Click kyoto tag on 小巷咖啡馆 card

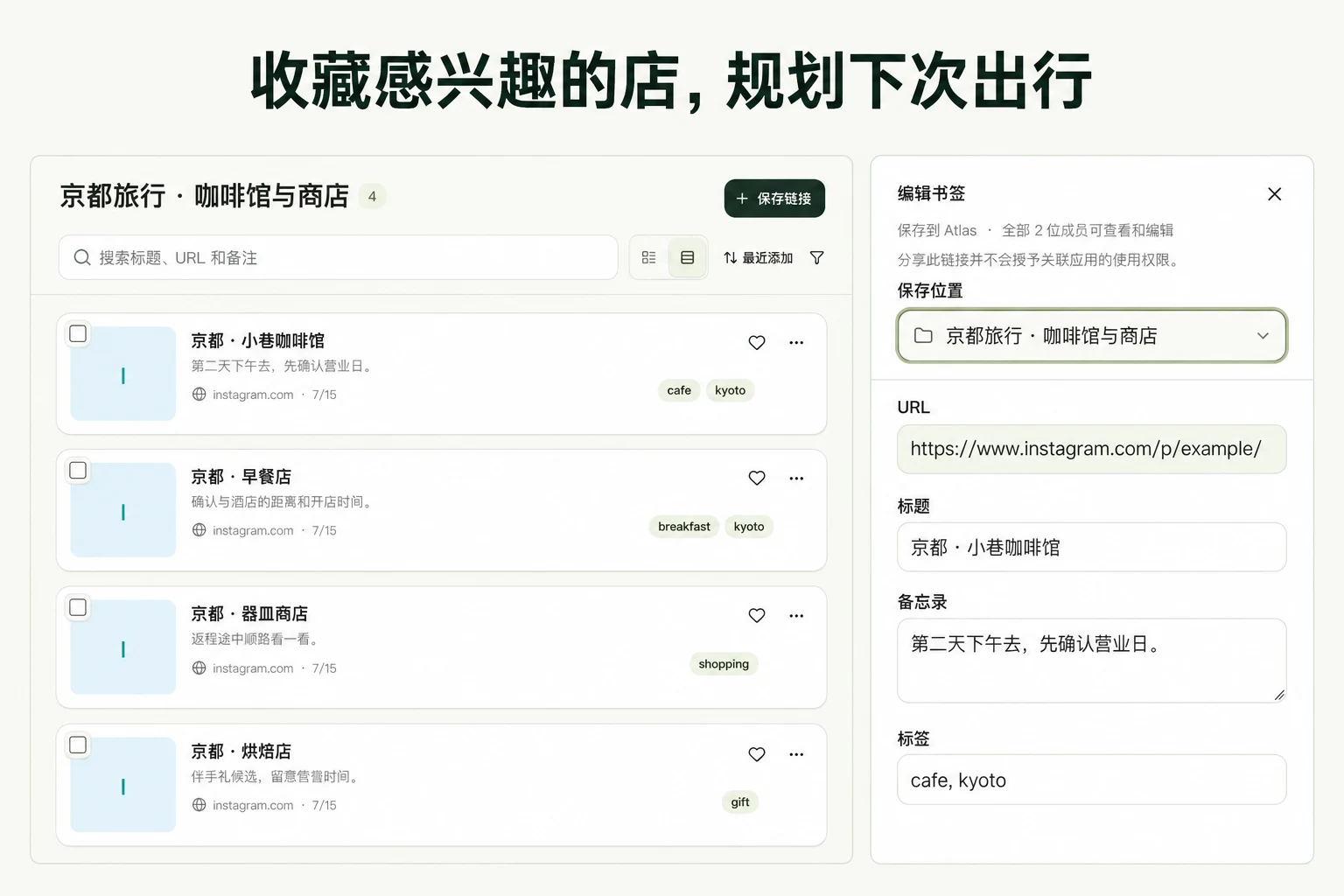click(x=730, y=390)
